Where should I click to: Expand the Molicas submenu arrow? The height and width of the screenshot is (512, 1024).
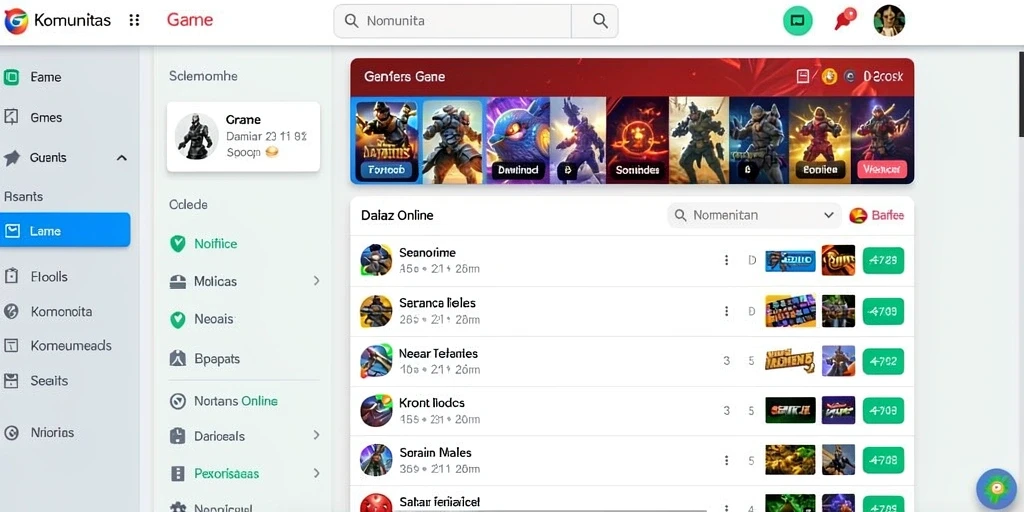point(317,281)
